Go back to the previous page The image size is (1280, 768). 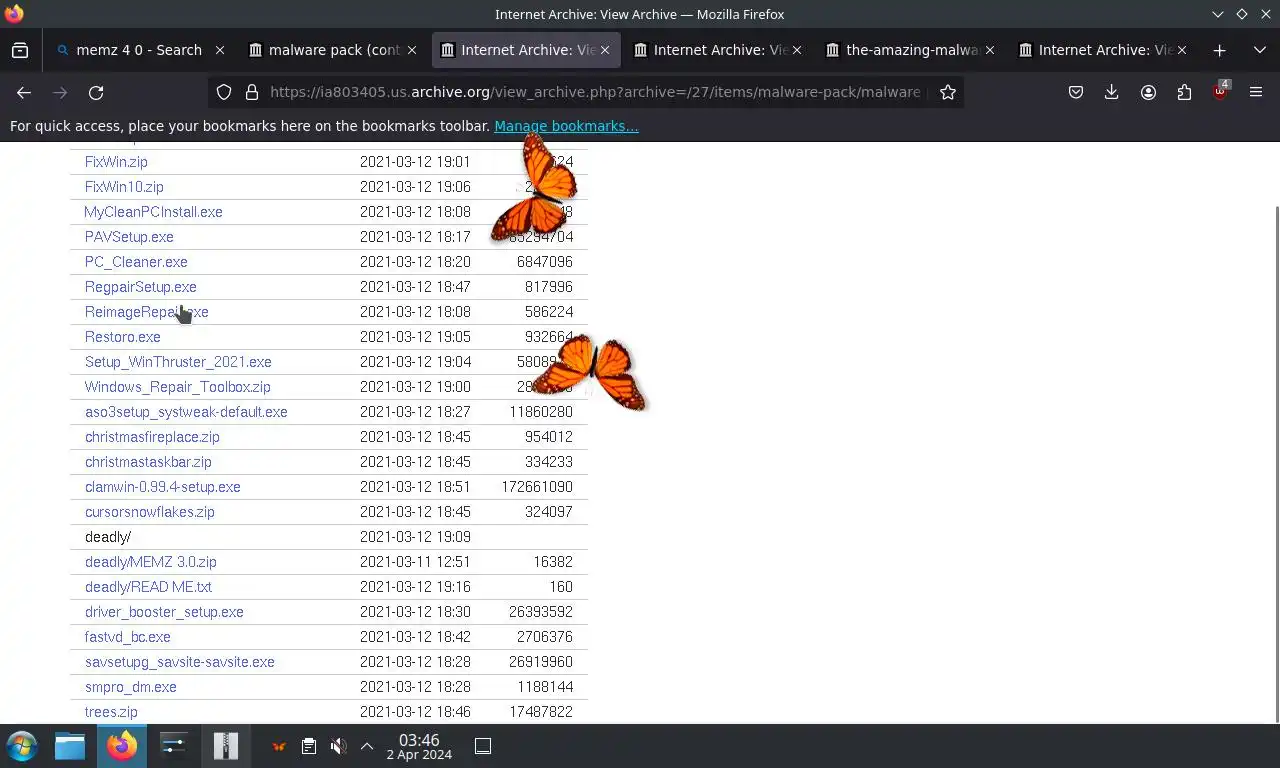coord(24,92)
